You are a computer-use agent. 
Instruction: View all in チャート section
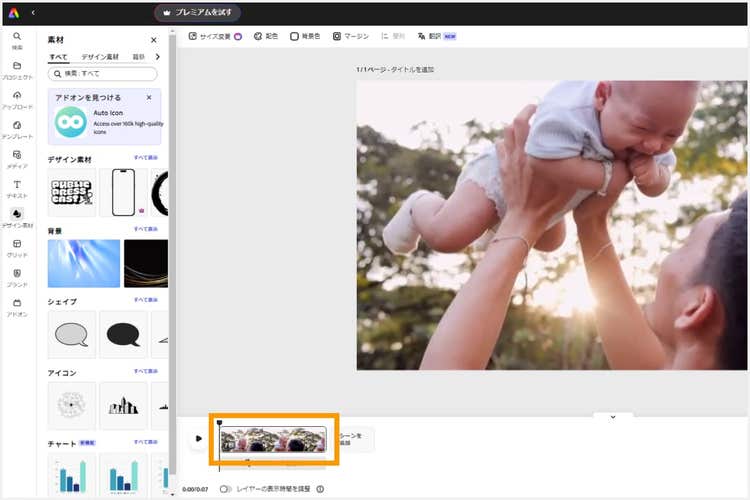click(x=146, y=442)
